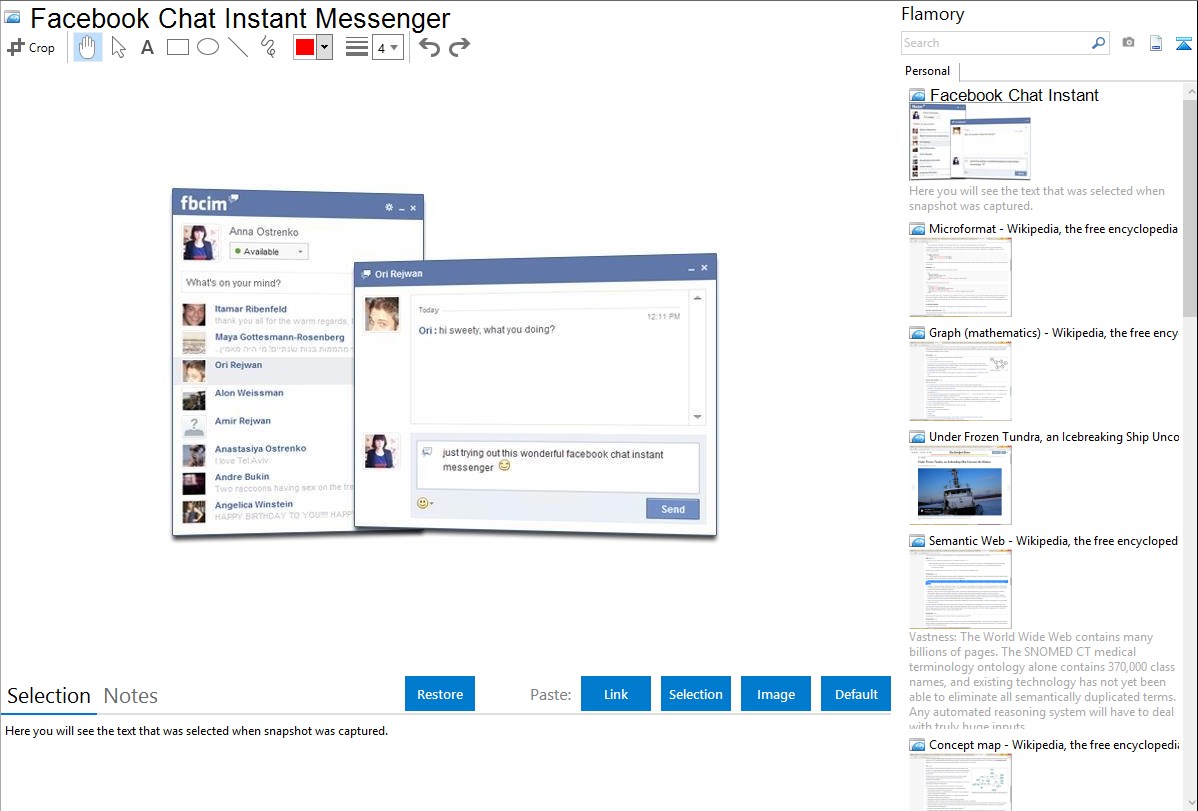
Task: Click the captured fbcim screenshot image on canvas
Action: pyautogui.click(x=444, y=363)
